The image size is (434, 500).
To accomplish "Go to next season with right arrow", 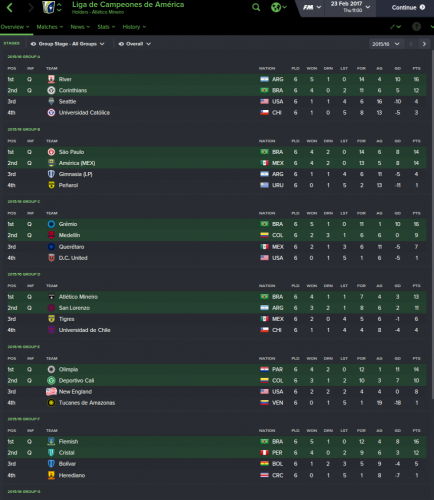I will pyautogui.click(x=424, y=44).
